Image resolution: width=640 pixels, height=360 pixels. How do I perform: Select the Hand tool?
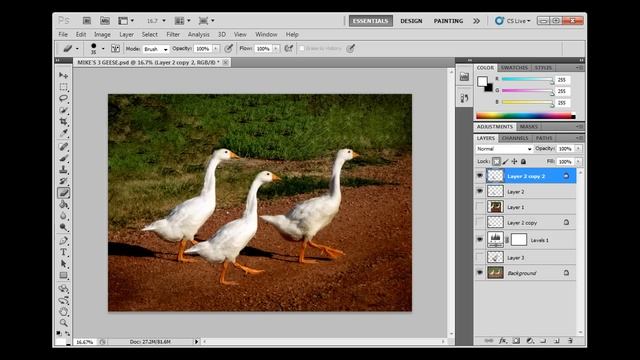pyautogui.click(x=63, y=312)
